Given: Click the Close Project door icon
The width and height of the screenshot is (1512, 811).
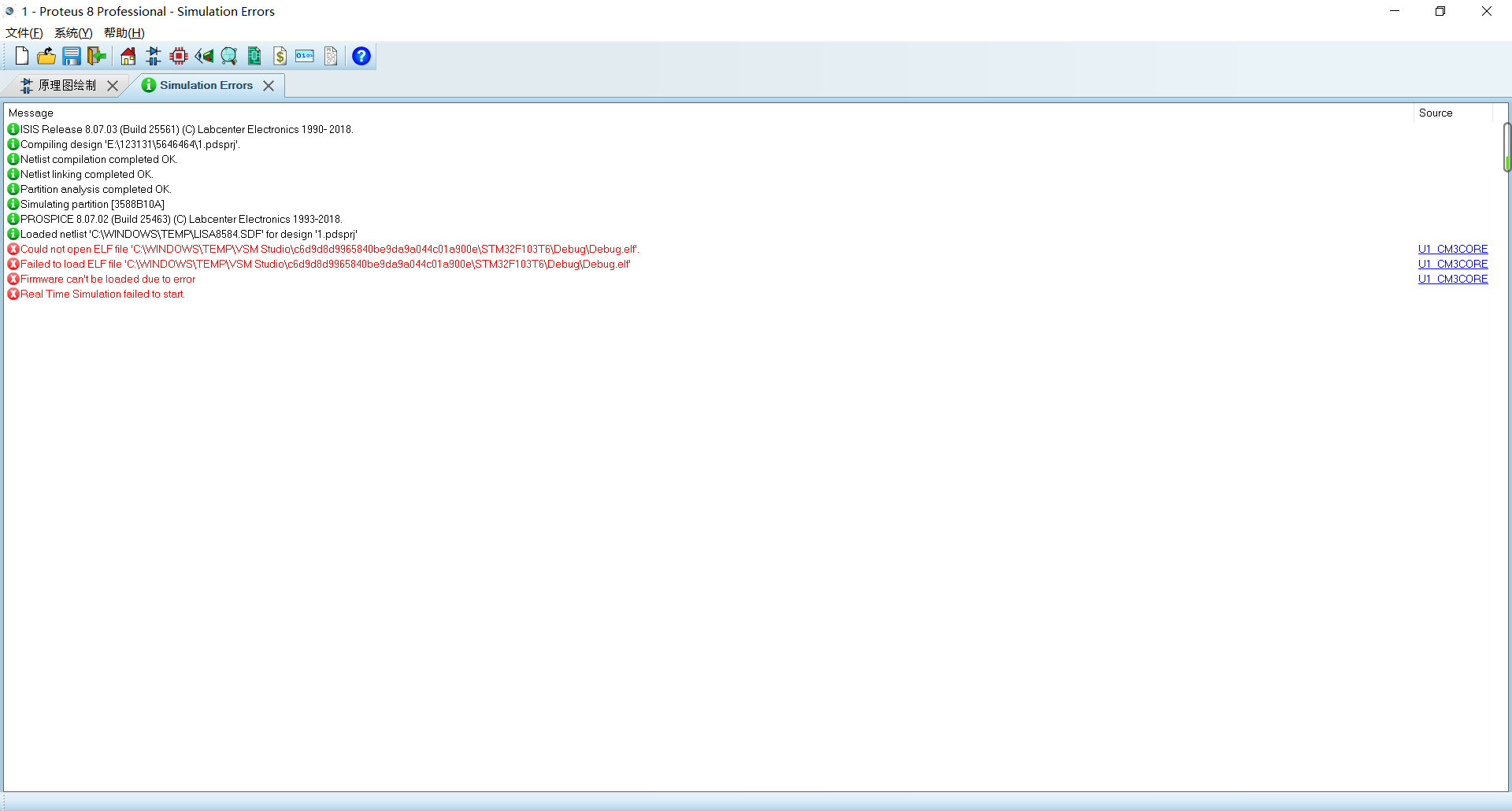Looking at the screenshot, I should (x=97, y=56).
